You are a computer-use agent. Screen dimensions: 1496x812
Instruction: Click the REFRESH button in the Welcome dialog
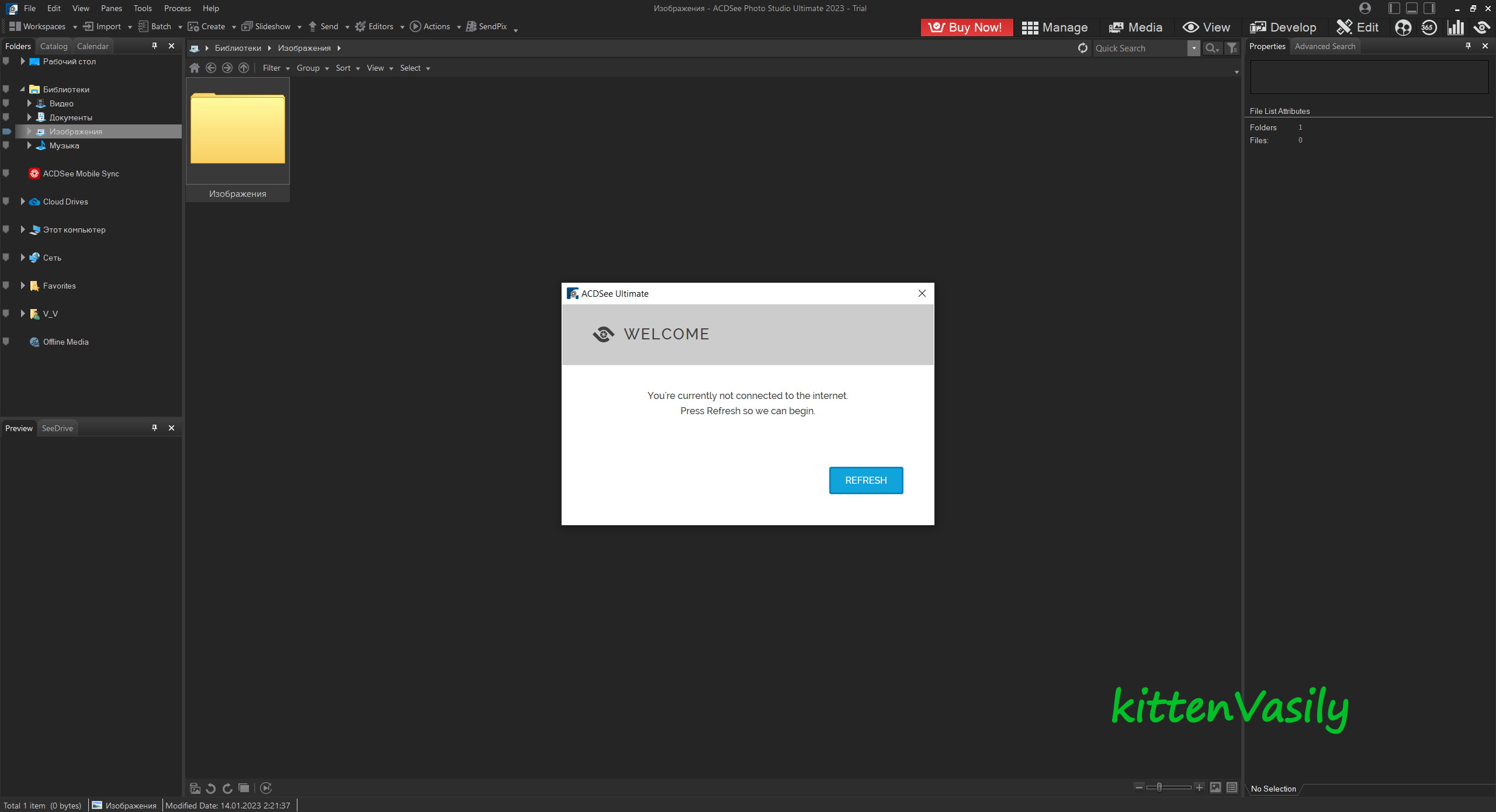[865, 480]
